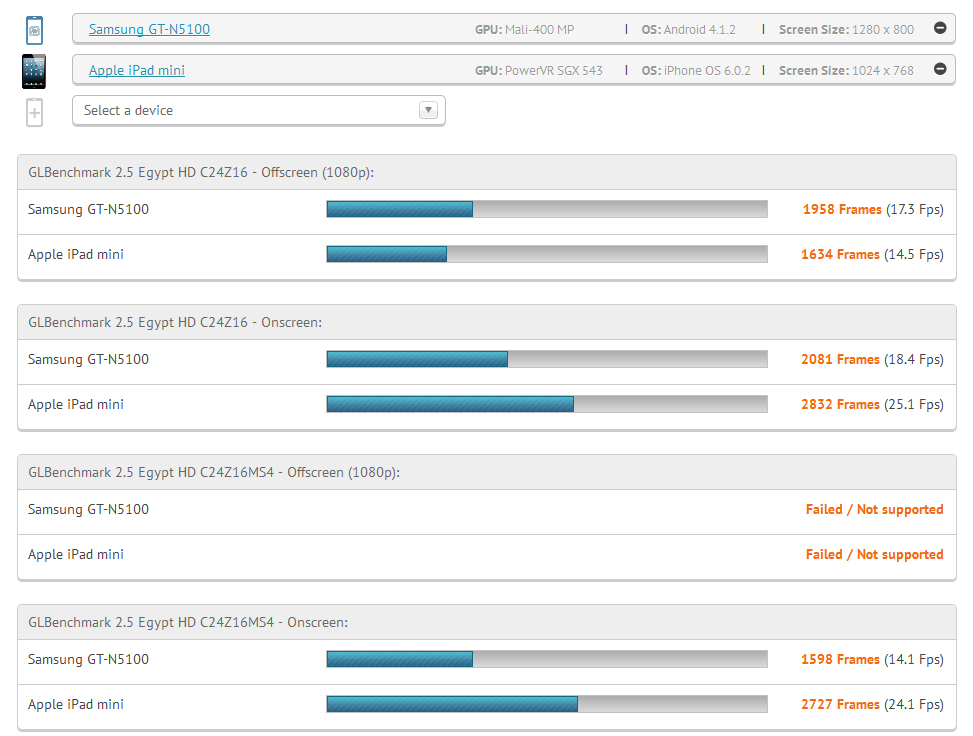The height and width of the screenshot is (736, 973).
Task: Remove Apple iPad mini with minus icon
Action: coord(940,69)
